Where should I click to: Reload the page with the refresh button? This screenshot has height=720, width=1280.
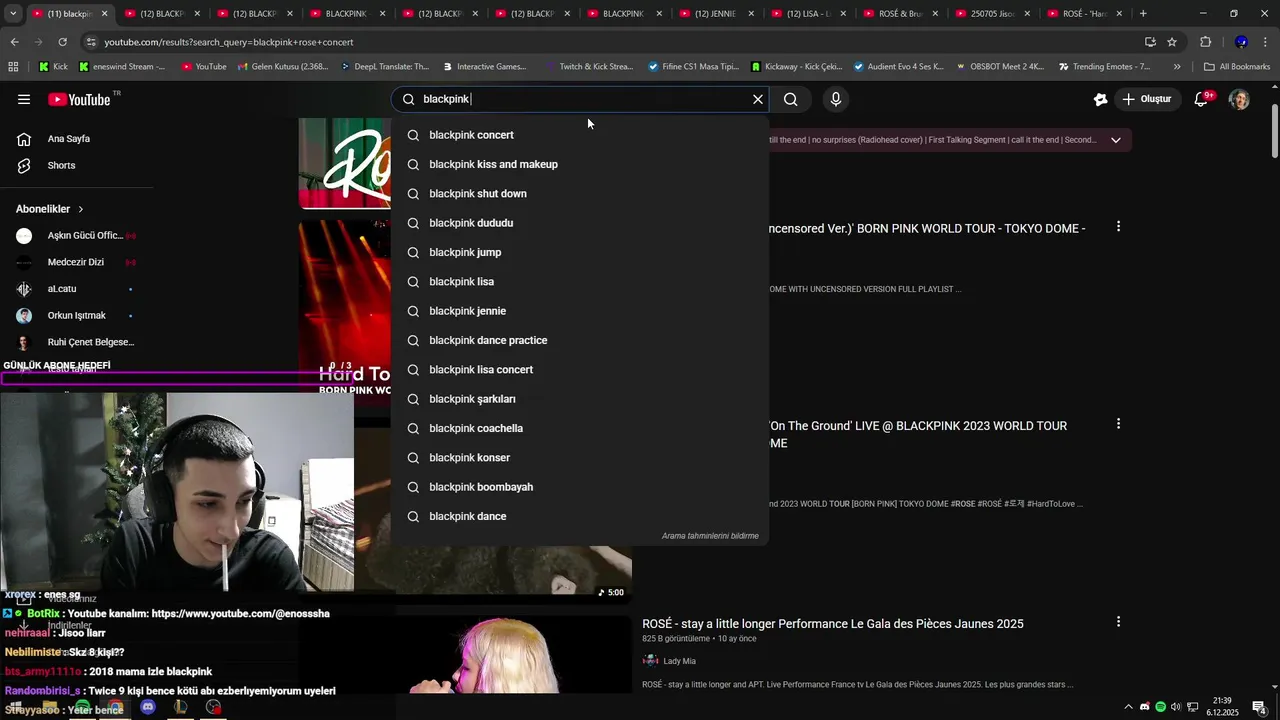62,42
